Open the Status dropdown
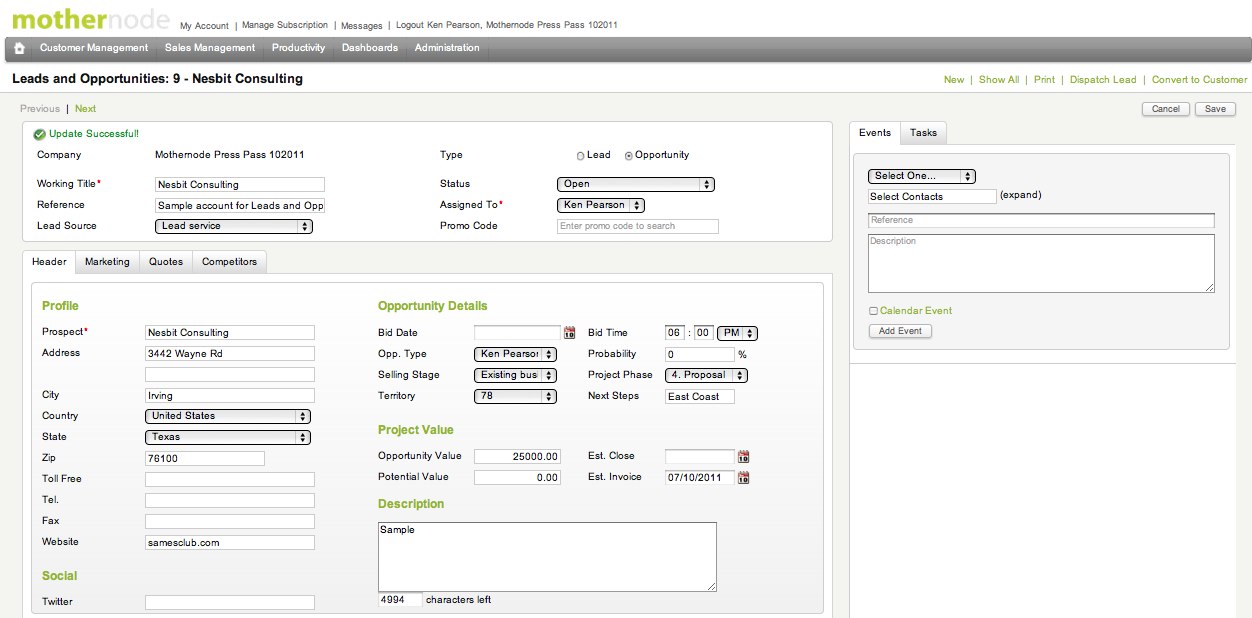Image resolution: width=1252 pixels, height=618 pixels. pos(635,184)
